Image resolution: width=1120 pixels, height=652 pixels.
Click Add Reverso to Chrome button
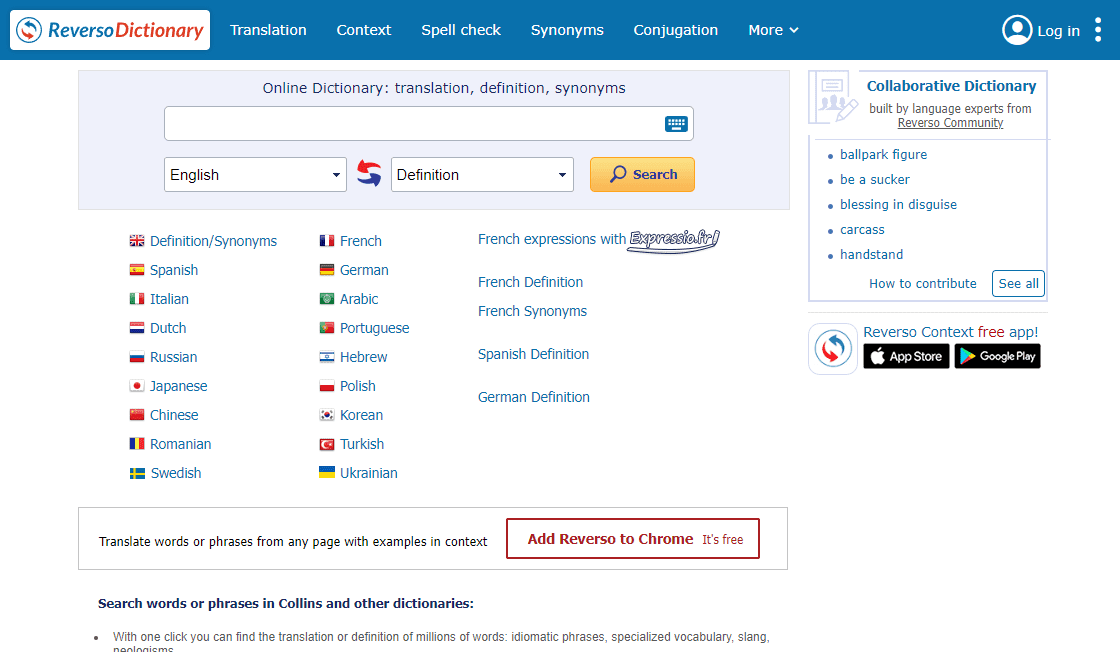coord(633,538)
